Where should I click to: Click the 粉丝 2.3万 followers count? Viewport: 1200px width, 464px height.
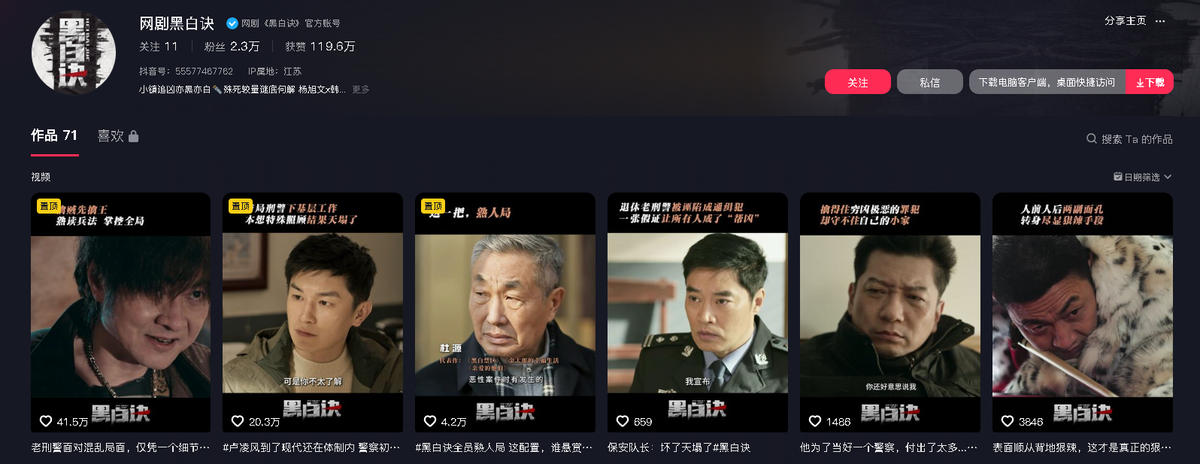pos(231,46)
